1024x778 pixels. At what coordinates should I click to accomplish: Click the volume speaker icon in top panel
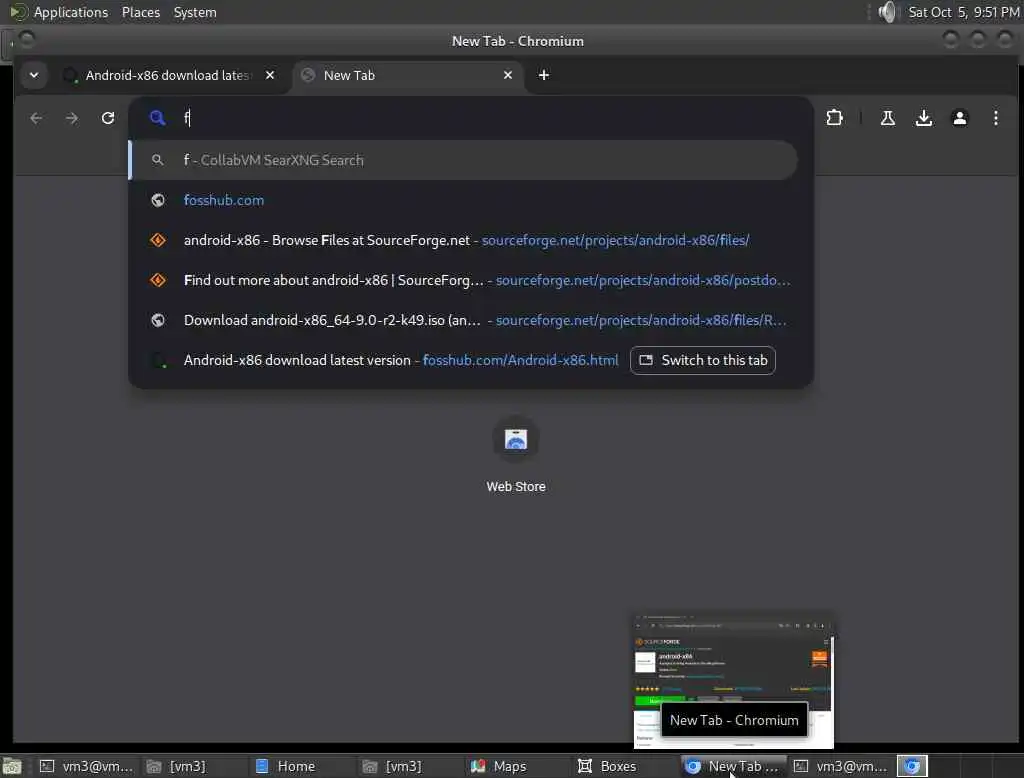tap(886, 12)
